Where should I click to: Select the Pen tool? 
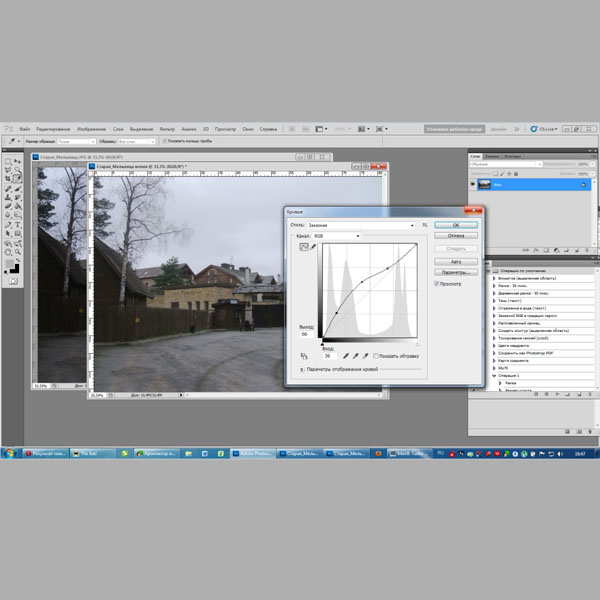[8, 225]
